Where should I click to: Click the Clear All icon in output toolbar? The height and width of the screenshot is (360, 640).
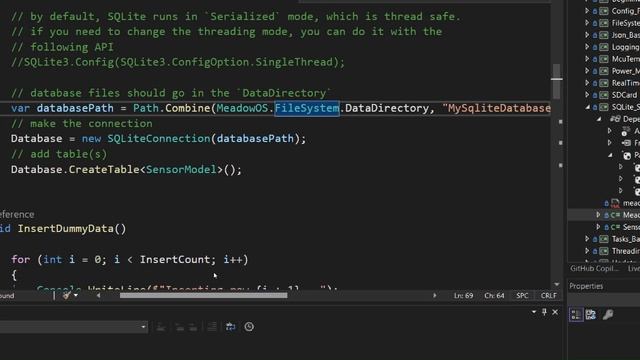(212, 327)
